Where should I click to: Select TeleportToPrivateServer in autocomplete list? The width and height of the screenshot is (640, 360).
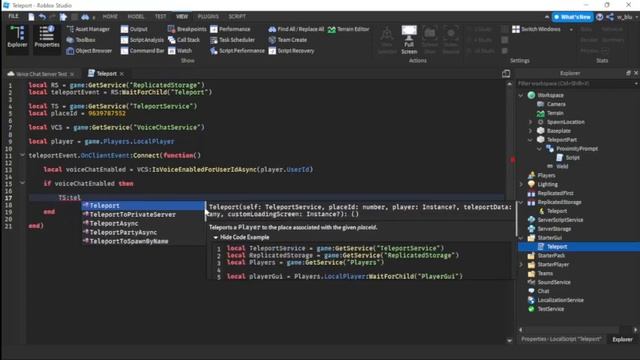tap(143, 214)
